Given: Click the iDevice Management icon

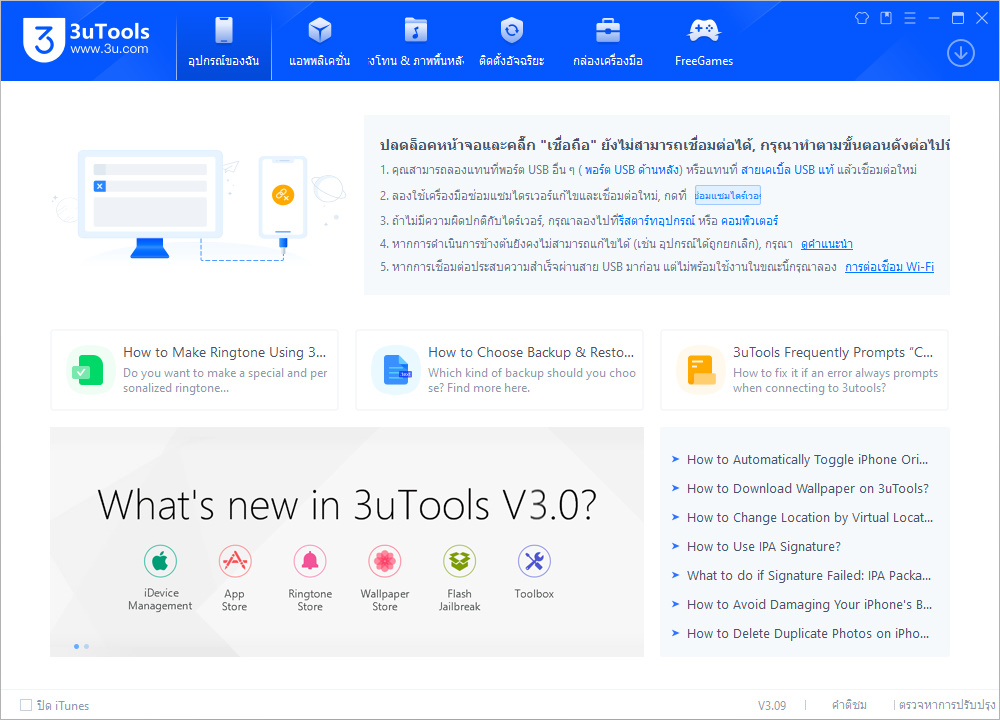Looking at the screenshot, I should (x=160, y=561).
